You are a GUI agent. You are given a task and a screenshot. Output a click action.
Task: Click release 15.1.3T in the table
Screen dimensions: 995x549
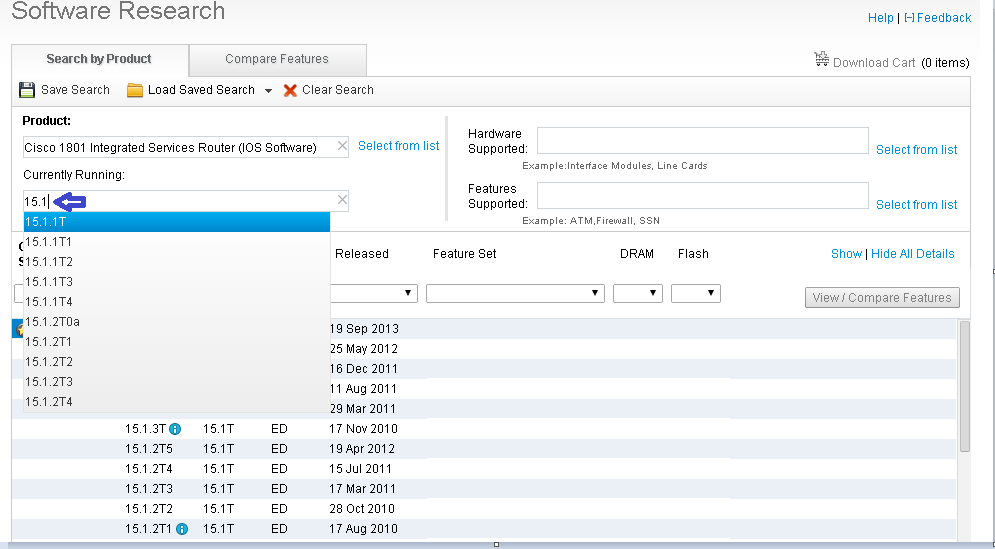145,429
